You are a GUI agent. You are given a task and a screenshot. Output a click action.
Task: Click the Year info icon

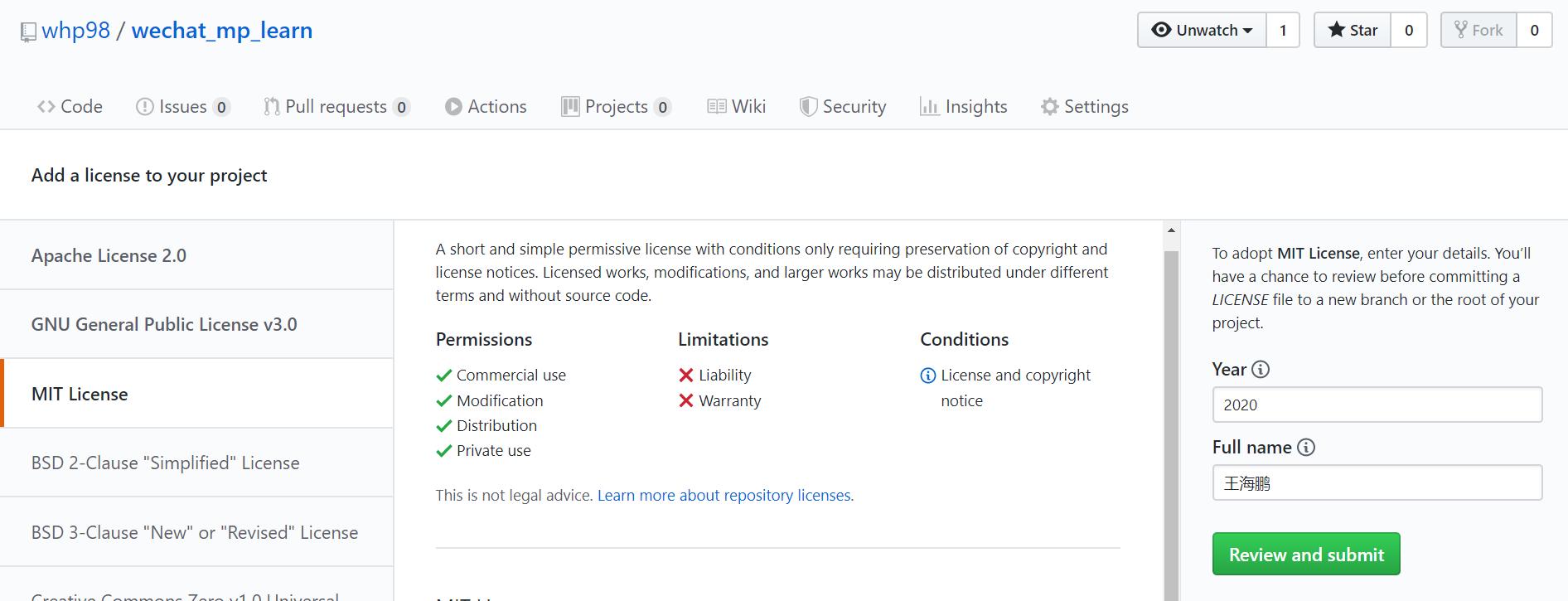(x=1261, y=370)
